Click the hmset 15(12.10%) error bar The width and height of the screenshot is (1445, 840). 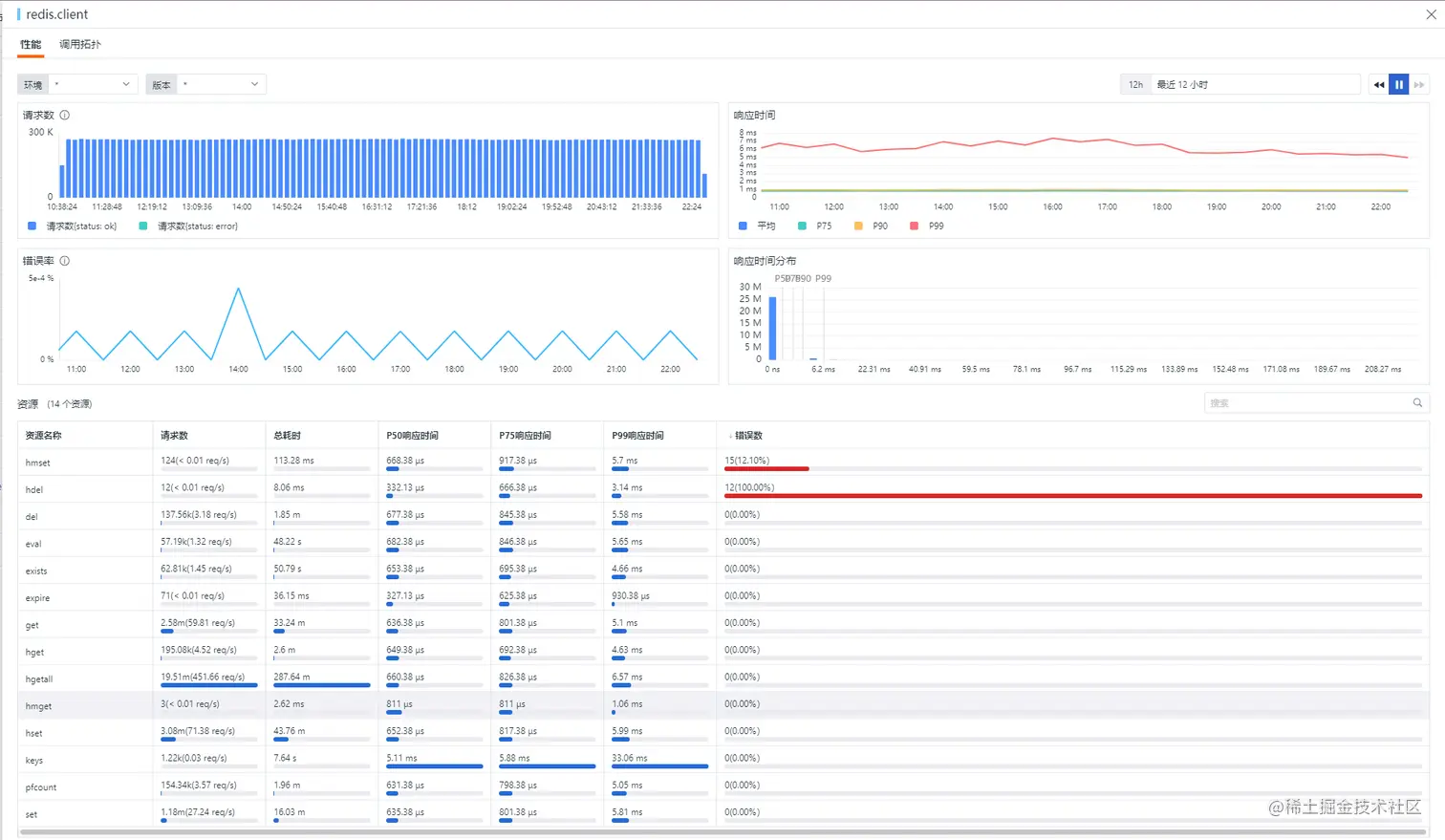click(x=766, y=469)
